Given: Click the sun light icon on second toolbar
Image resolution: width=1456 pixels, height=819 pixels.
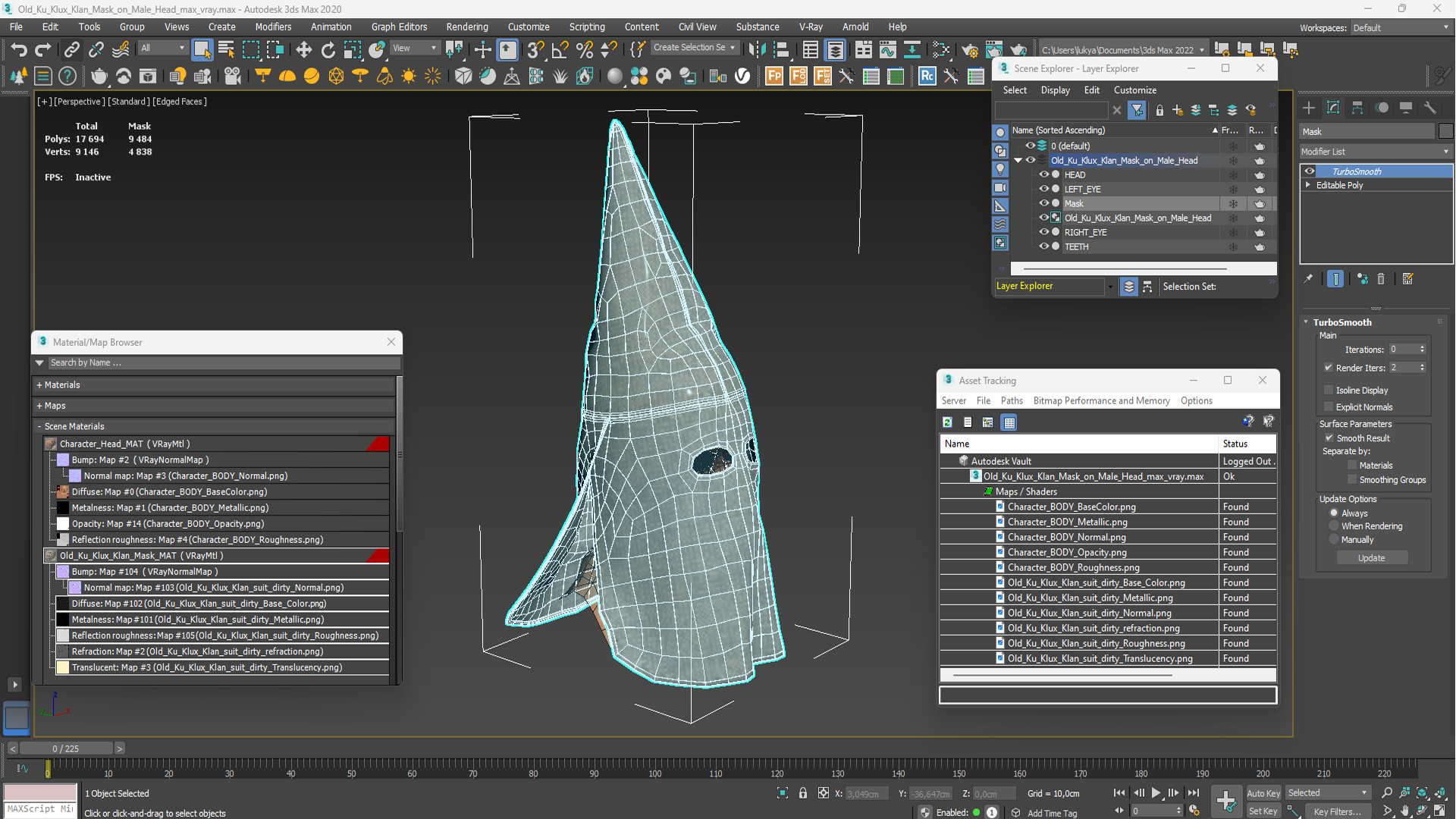Looking at the screenshot, I should point(409,76).
